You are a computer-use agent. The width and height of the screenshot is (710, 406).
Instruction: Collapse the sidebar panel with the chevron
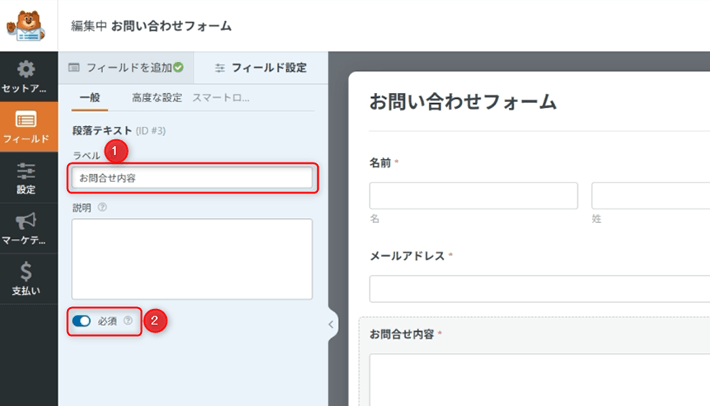tap(331, 324)
